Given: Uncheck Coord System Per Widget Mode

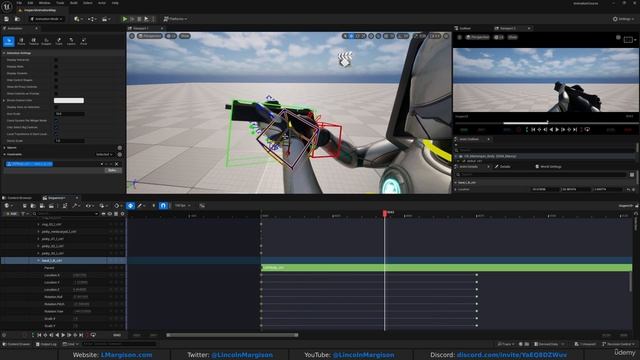Looking at the screenshot, I should 56,120.
